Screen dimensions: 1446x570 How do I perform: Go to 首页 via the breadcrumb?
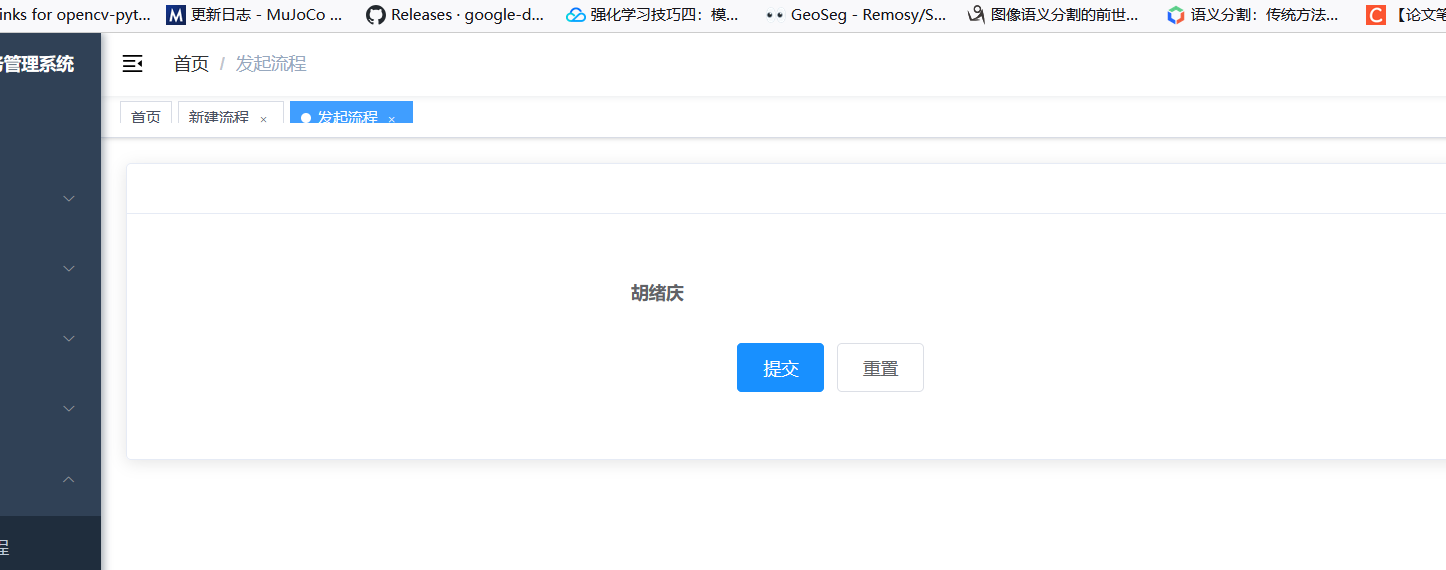(x=191, y=64)
